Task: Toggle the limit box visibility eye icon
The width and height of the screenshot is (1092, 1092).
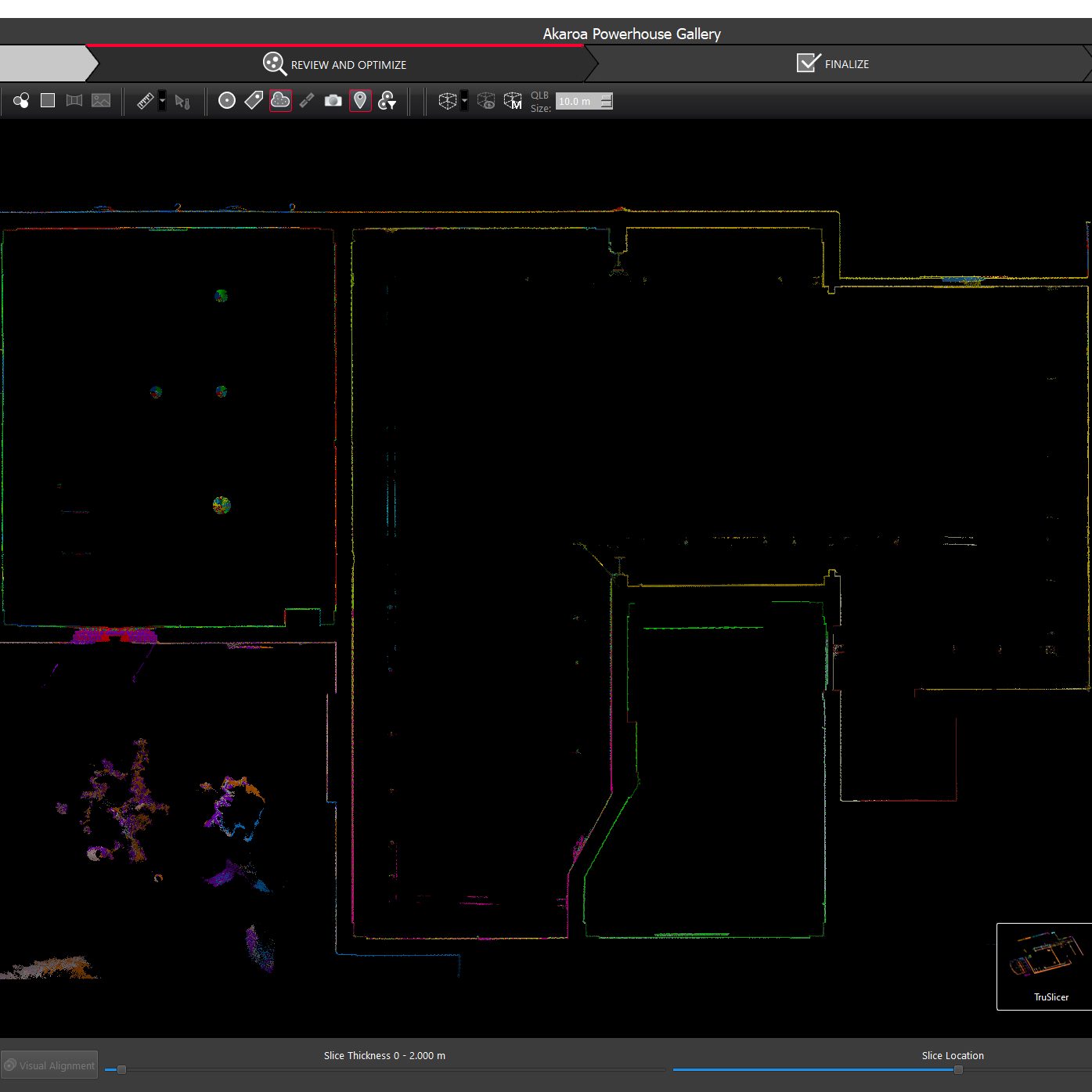Action: point(486,101)
